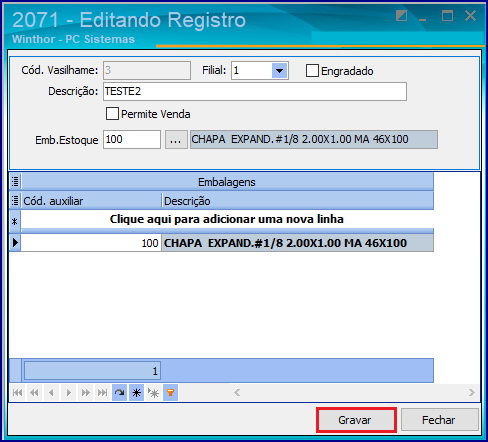Open the Filial dropdown
Screen dimensions: 488x442
click(279, 71)
